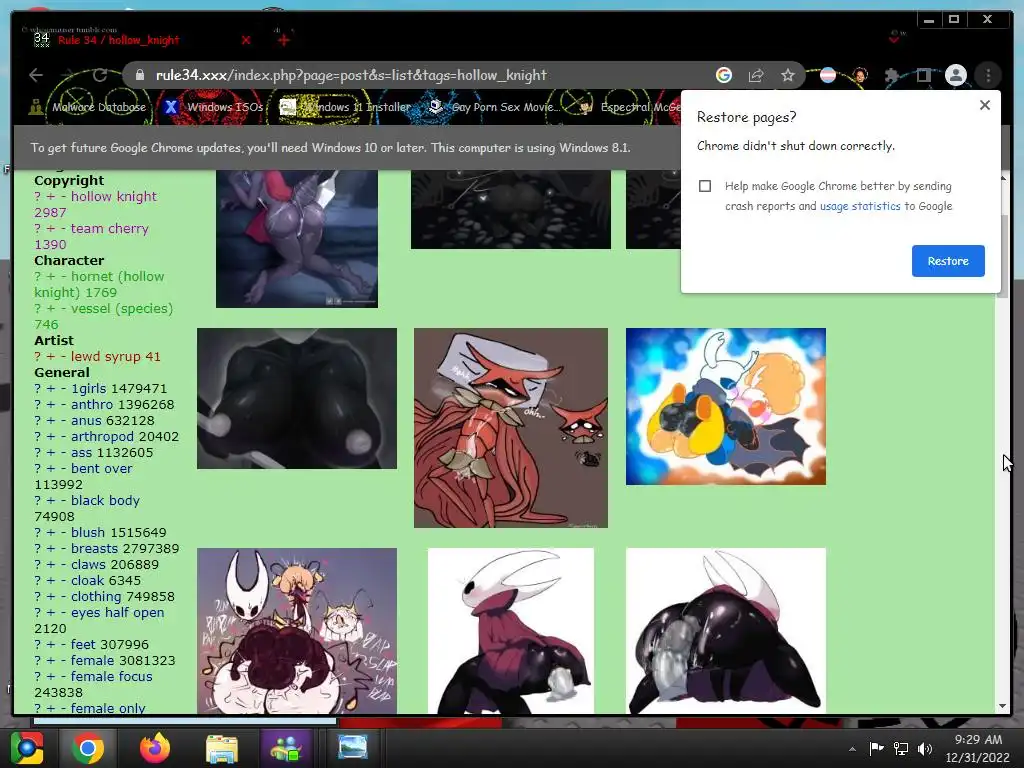View site info via the lock icon
The width and height of the screenshot is (1024, 768).
139,75
